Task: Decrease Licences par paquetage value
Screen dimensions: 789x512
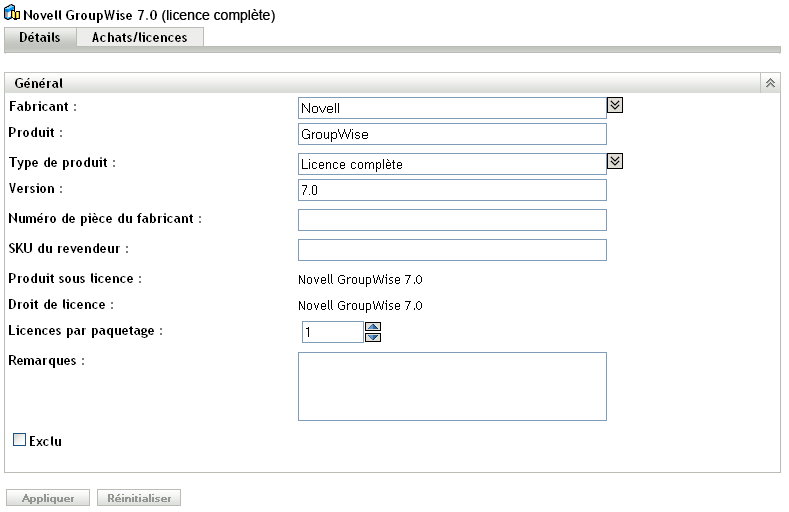Action: (373, 337)
